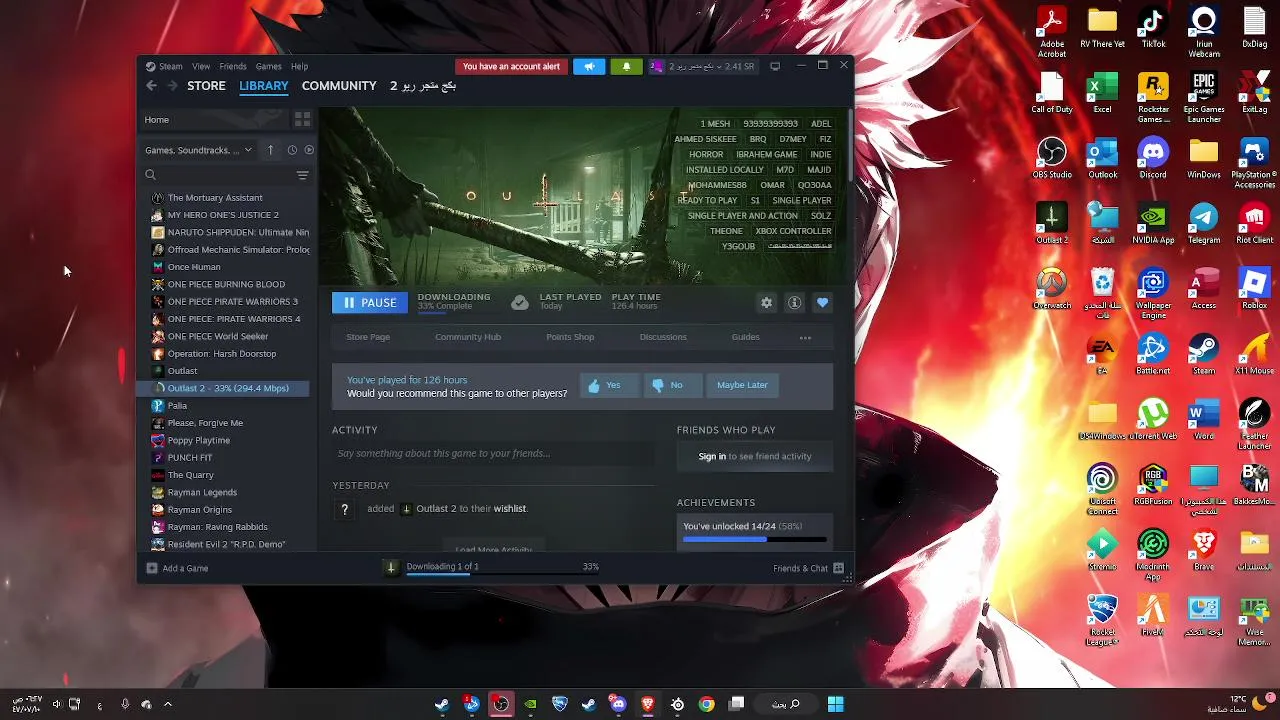Open Outlast 2 manage gear icon
The image size is (1280, 720).
(766, 303)
